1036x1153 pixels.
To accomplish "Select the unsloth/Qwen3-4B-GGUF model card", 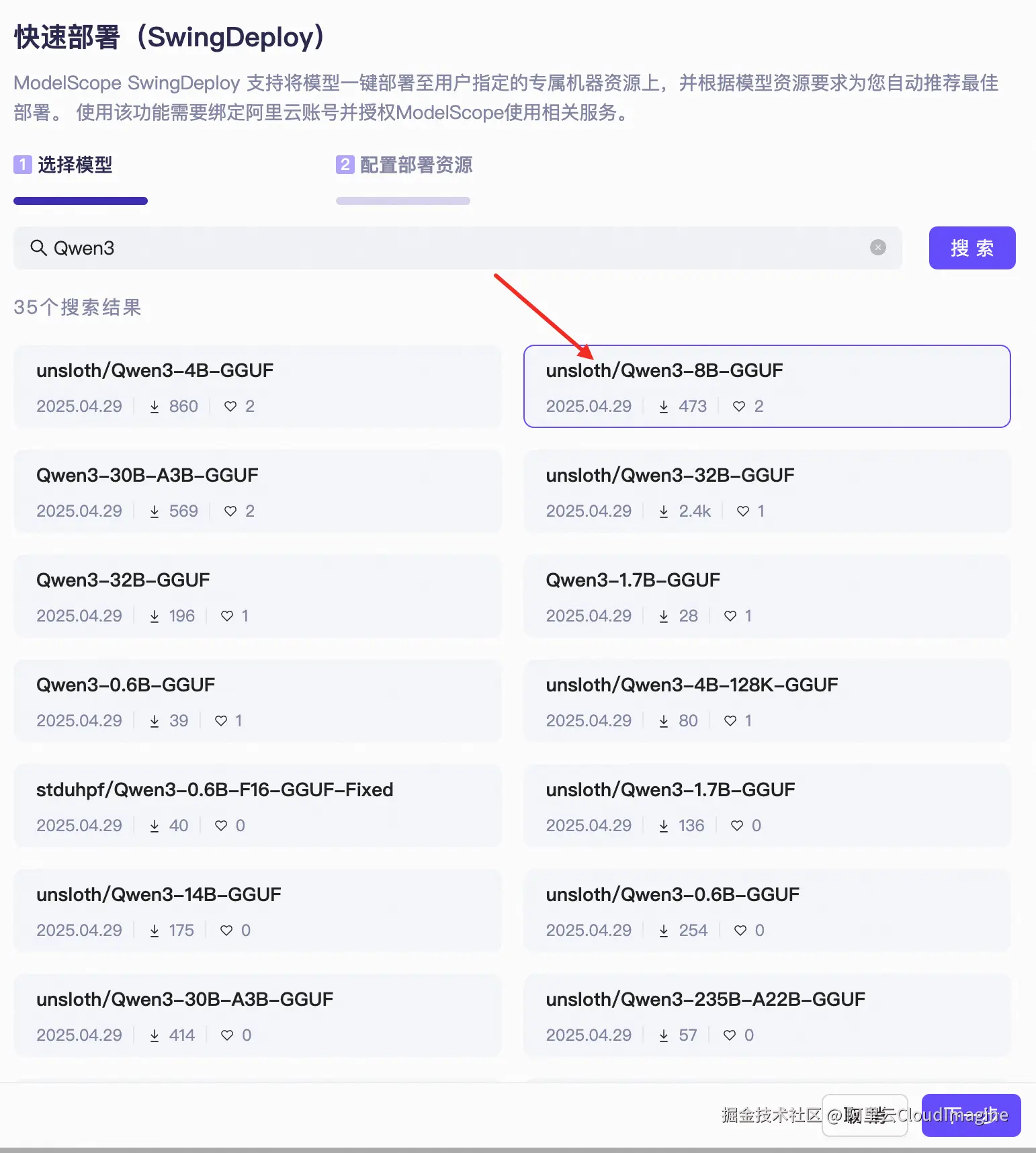I will (257, 386).
